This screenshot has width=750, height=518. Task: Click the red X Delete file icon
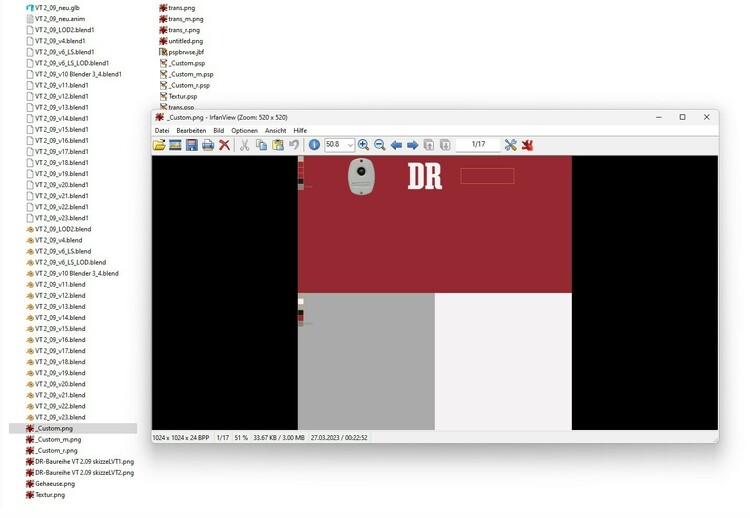tap(224, 145)
